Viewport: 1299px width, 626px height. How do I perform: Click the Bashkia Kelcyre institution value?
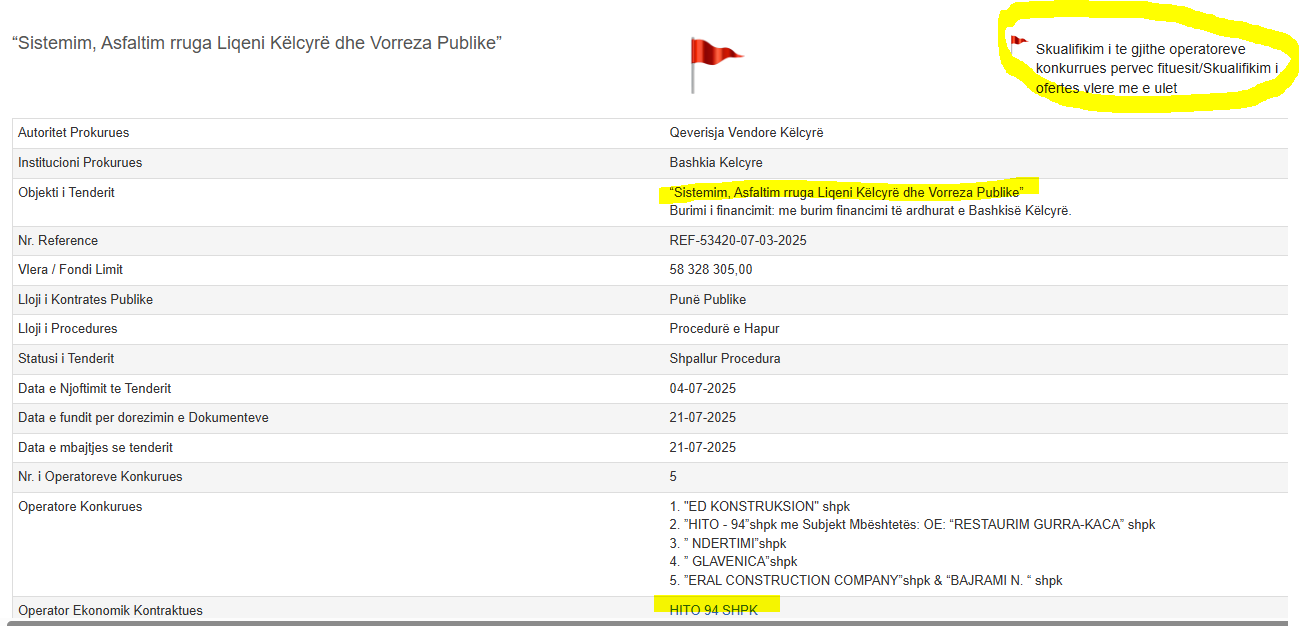coord(716,163)
